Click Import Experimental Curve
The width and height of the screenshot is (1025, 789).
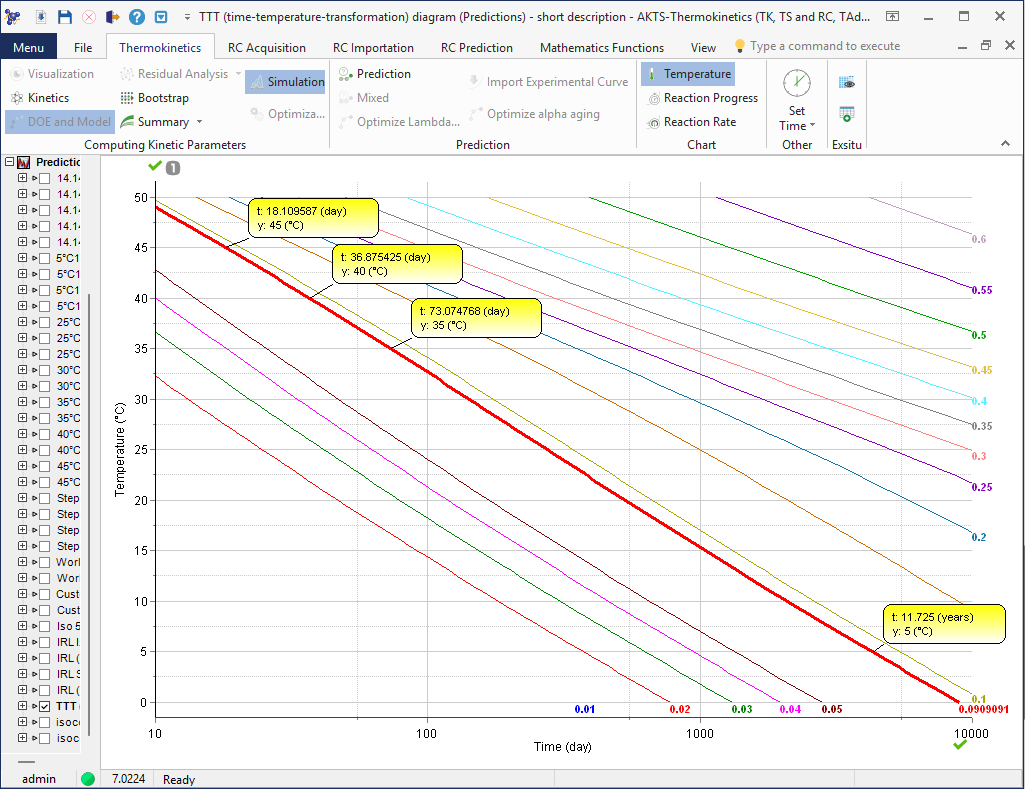(x=548, y=82)
